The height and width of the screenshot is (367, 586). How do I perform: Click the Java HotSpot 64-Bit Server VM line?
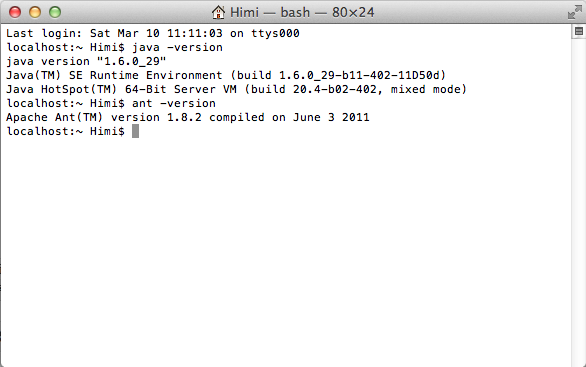click(x=237, y=89)
